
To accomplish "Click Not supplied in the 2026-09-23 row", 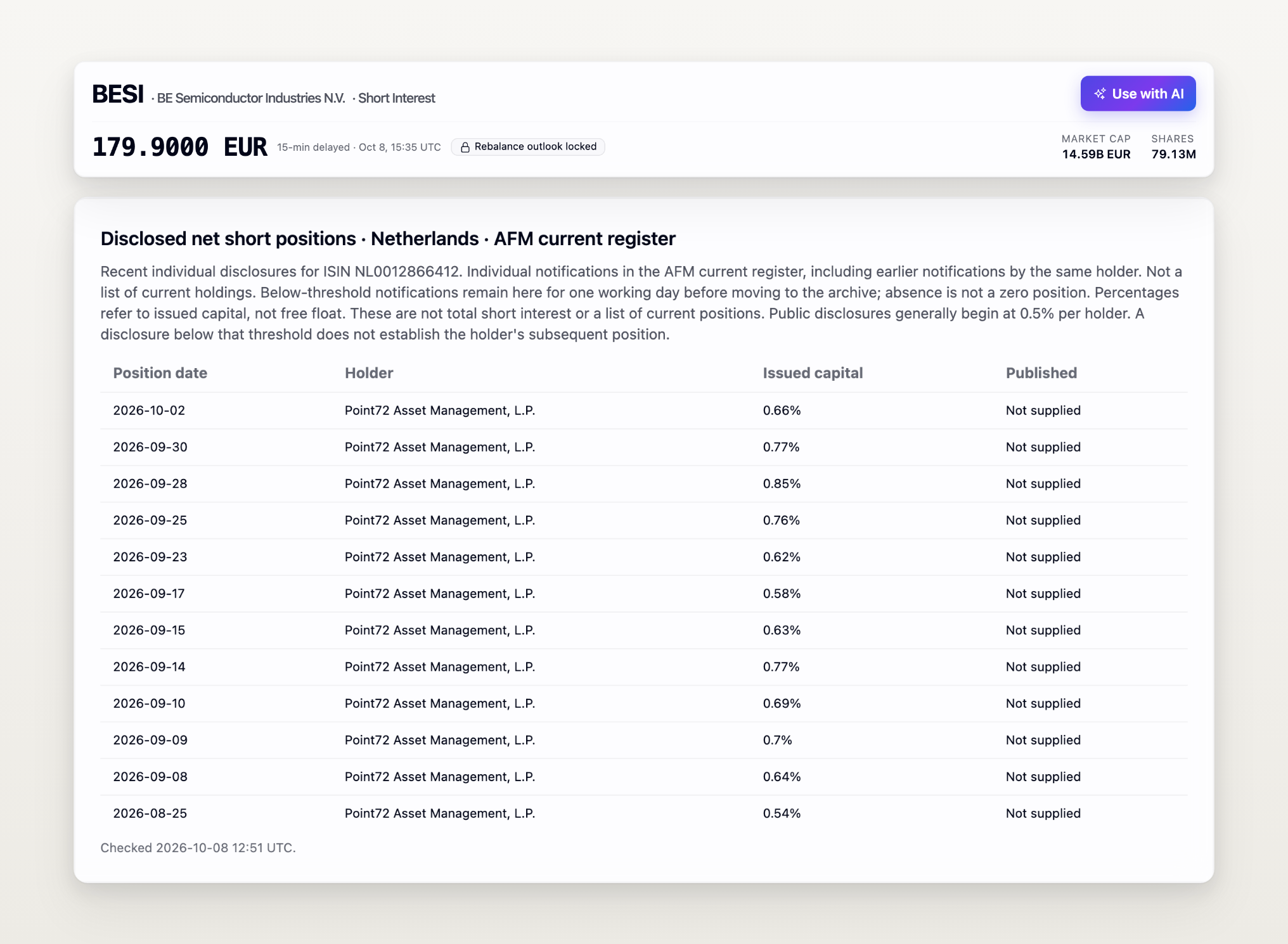I will click(x=1043, y=558).
